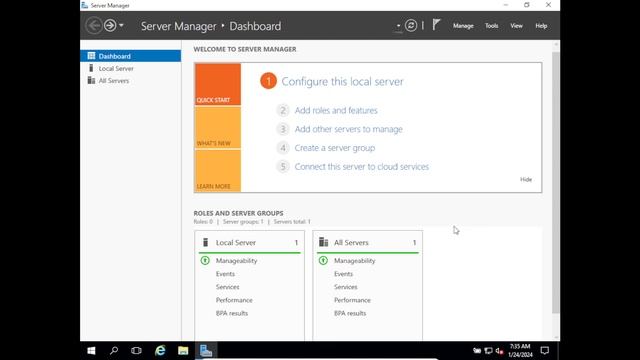640x360 pixels.
Task: Open the View menu
Action: 516,26
